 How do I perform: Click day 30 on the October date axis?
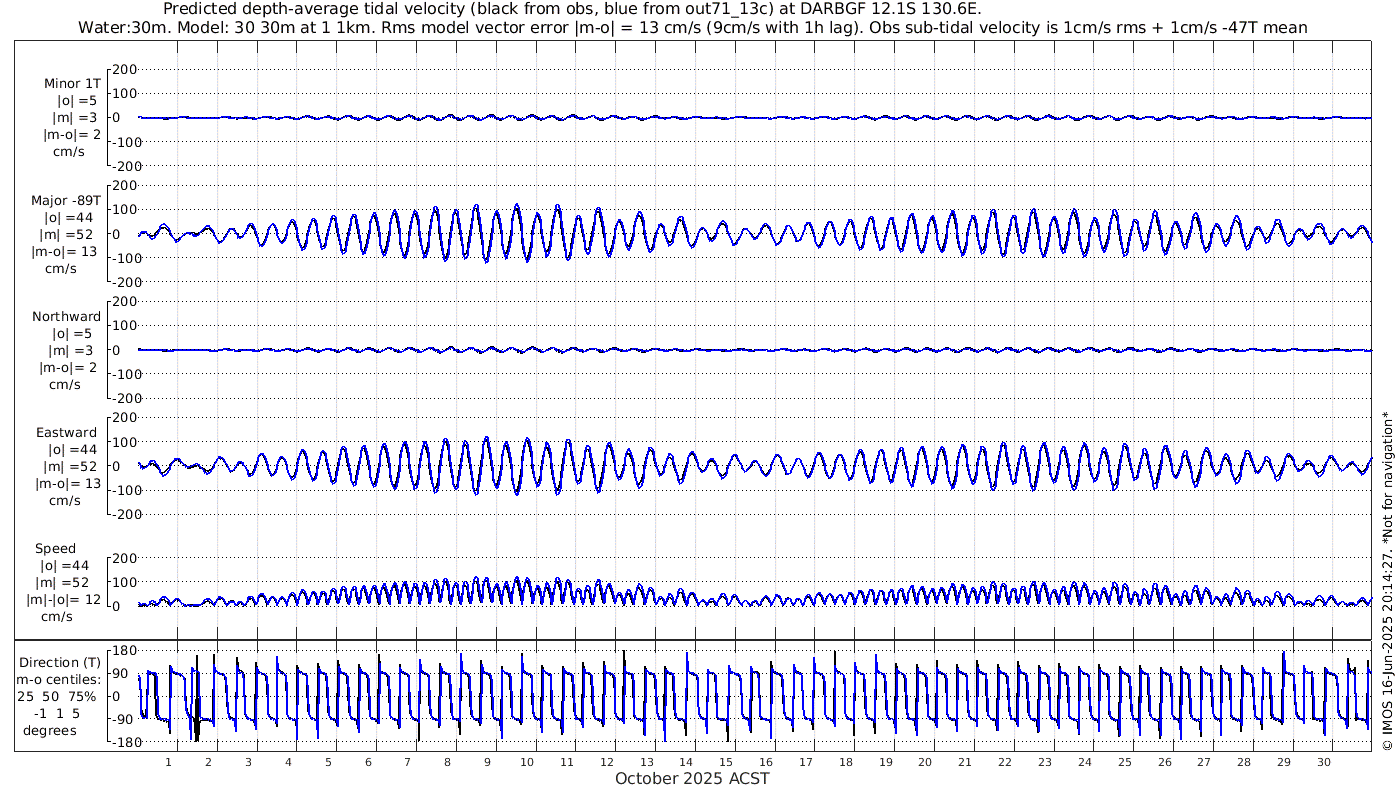(1324, 762)
